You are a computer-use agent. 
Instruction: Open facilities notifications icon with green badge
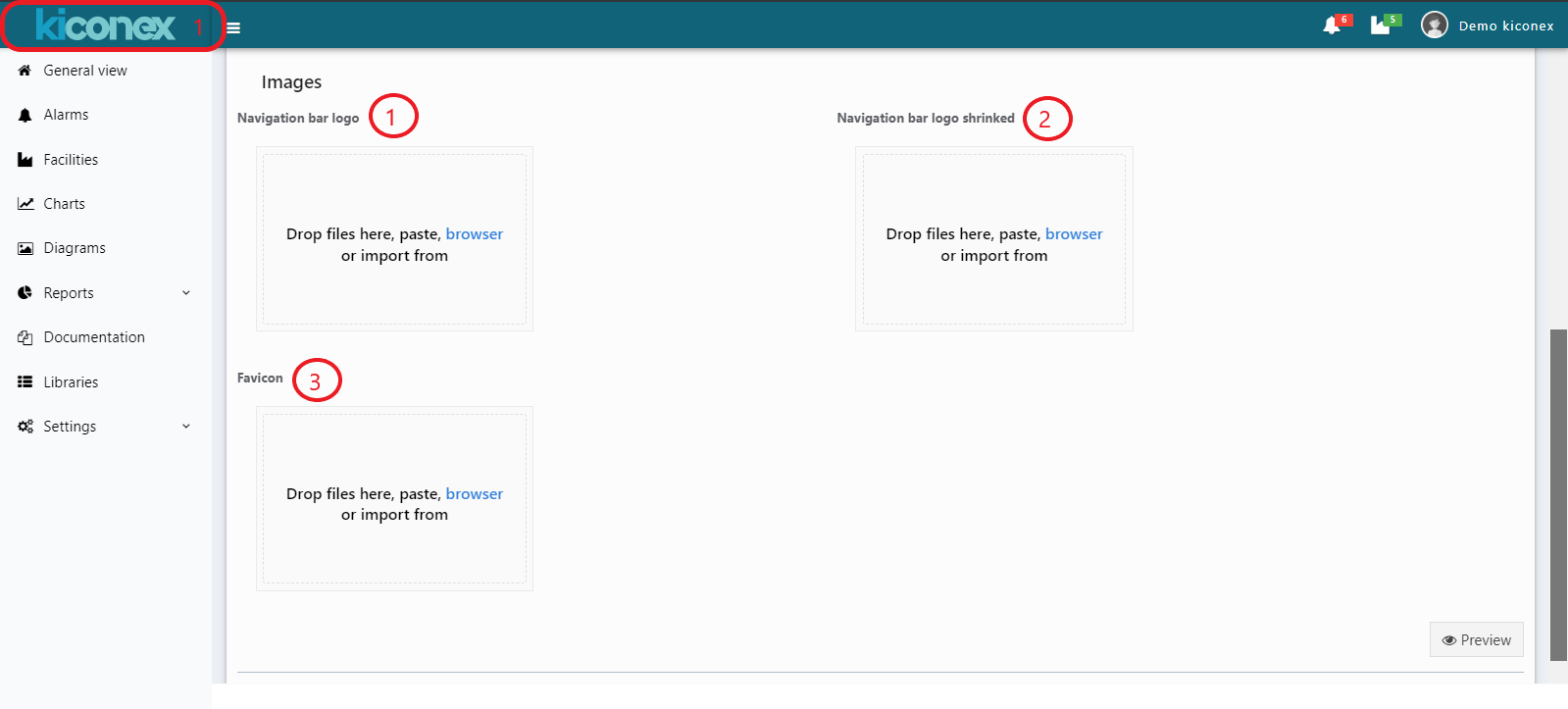tap(1381, 25)
